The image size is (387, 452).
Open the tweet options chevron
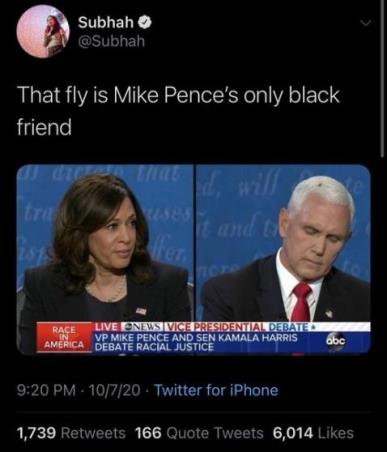click(366, 23)
